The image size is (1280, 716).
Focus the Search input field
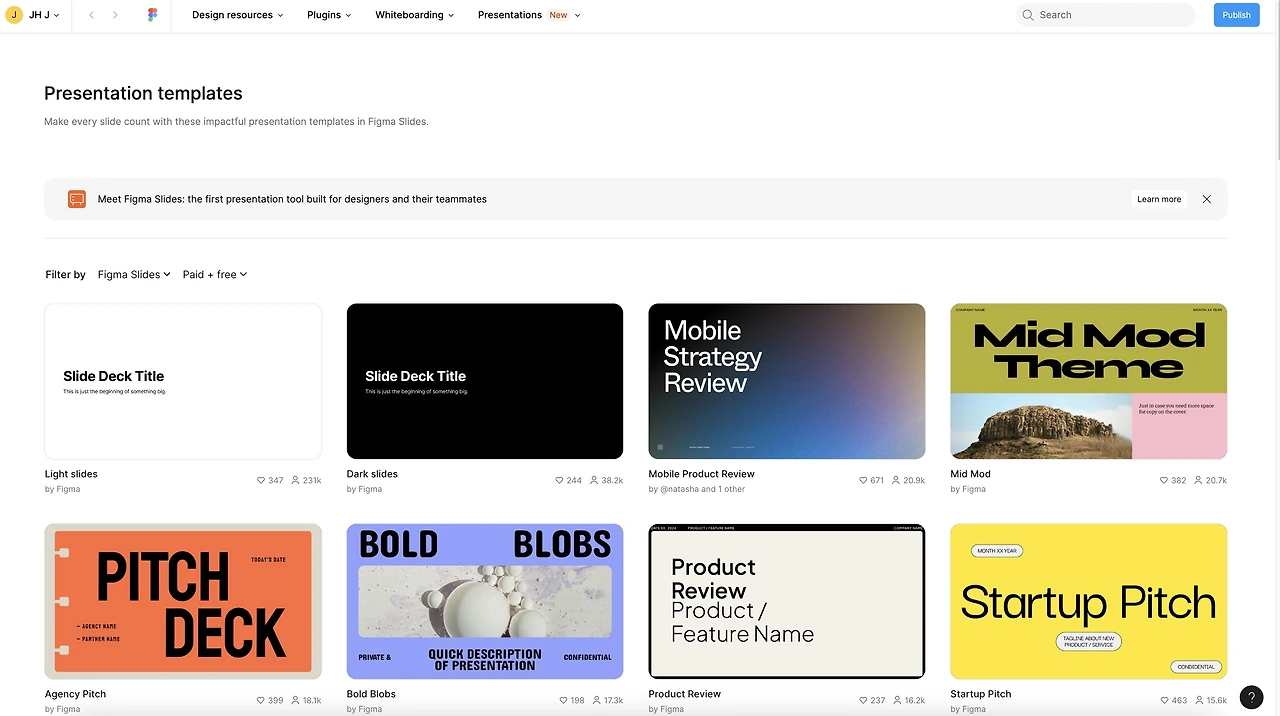(x=1105, y=15)
